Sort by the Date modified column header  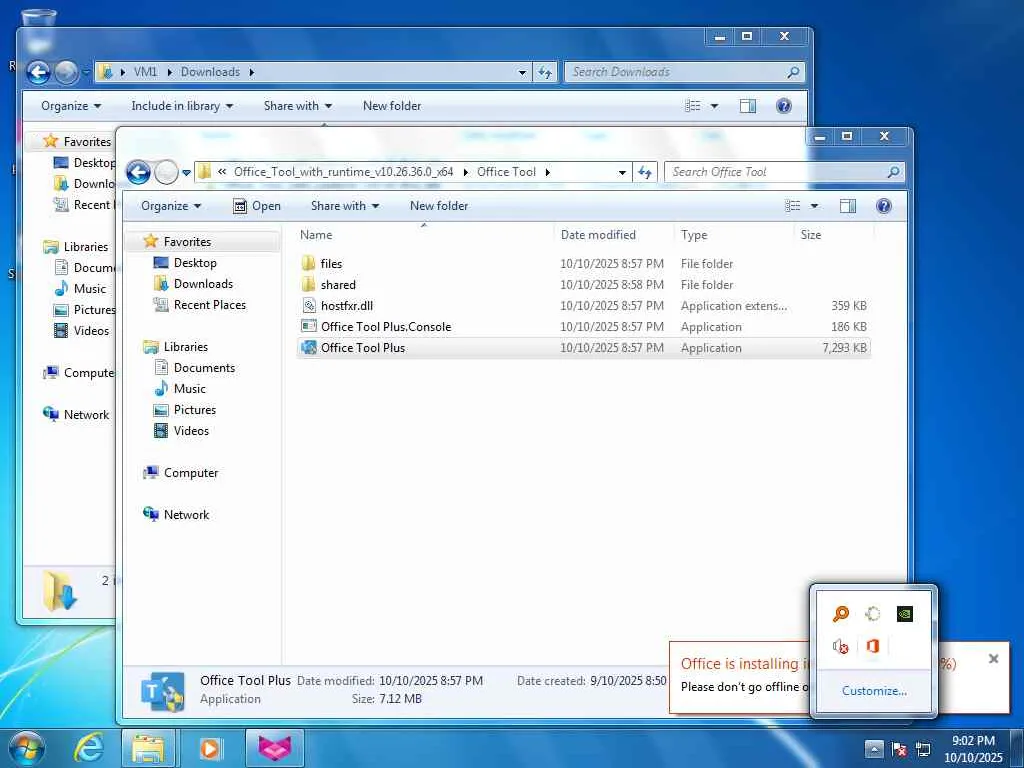click(613, 235)
